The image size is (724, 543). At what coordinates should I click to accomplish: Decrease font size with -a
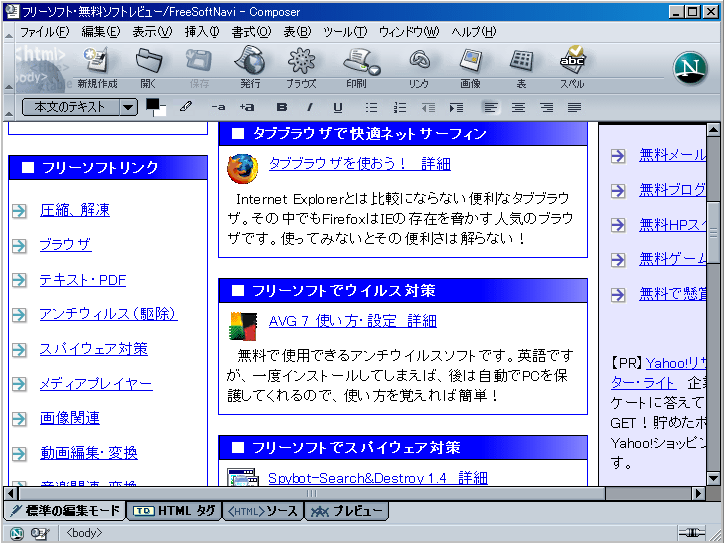(x=218, y=107)
